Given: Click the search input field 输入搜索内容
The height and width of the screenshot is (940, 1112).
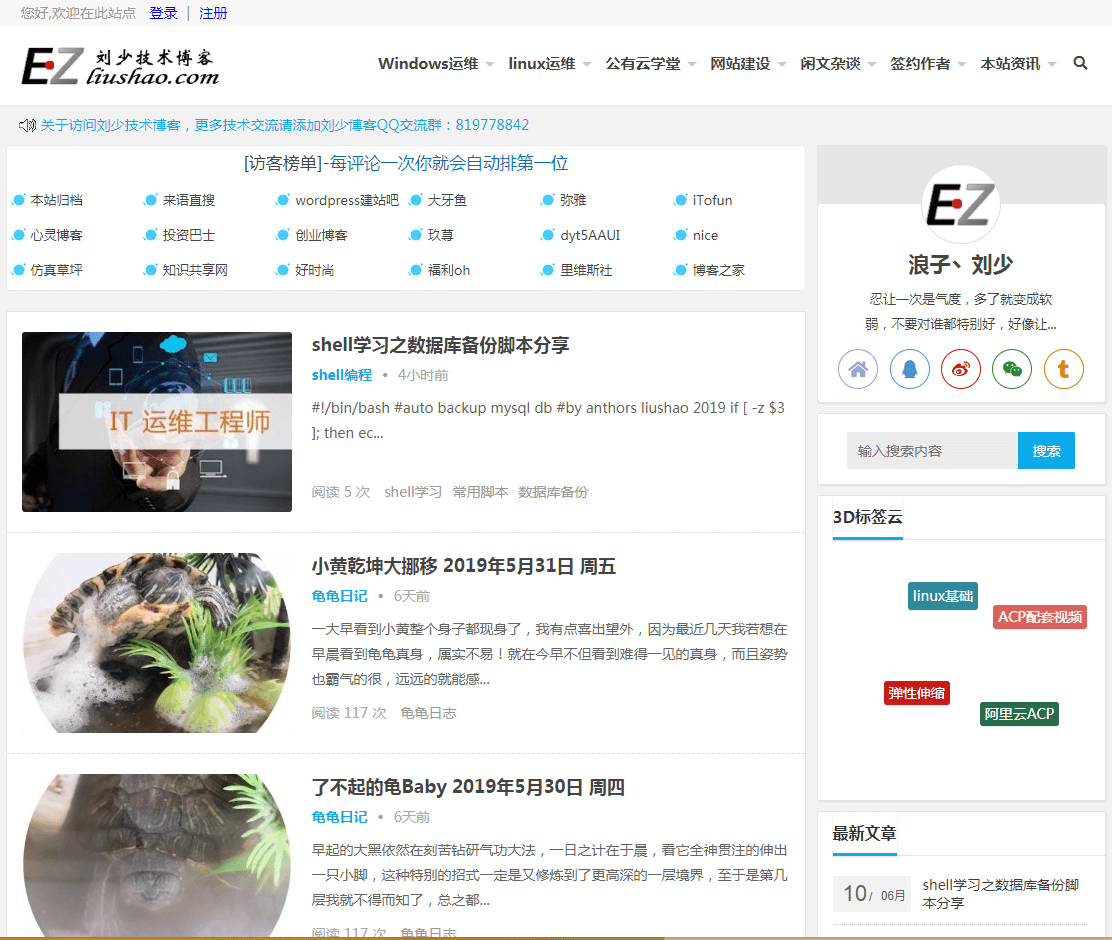Looking at the screenshot, I should click(x=932, y=450).
